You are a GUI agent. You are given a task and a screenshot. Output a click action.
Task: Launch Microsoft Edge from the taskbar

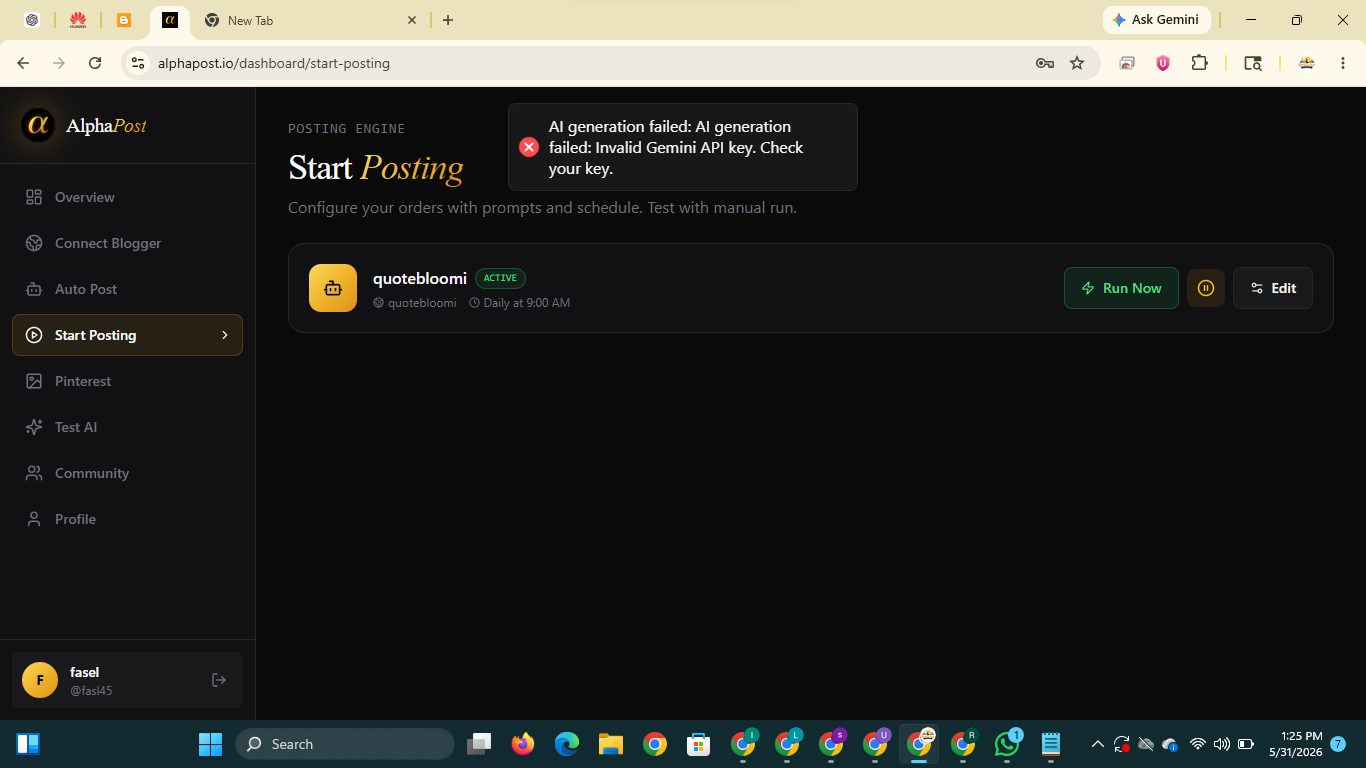tap(567, 744)
